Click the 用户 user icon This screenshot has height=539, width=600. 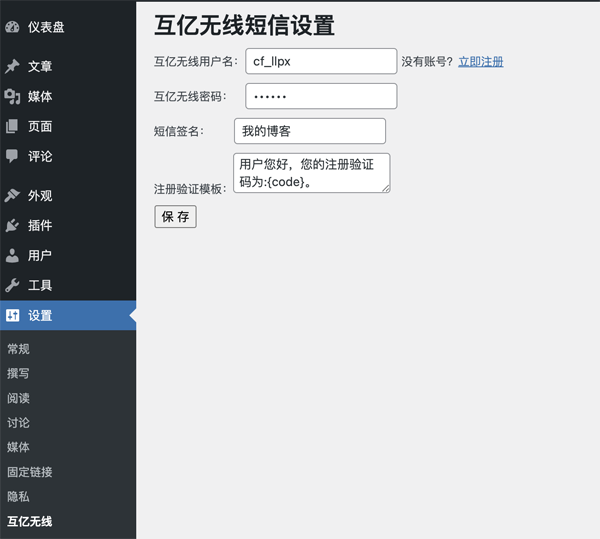(12, 256)
